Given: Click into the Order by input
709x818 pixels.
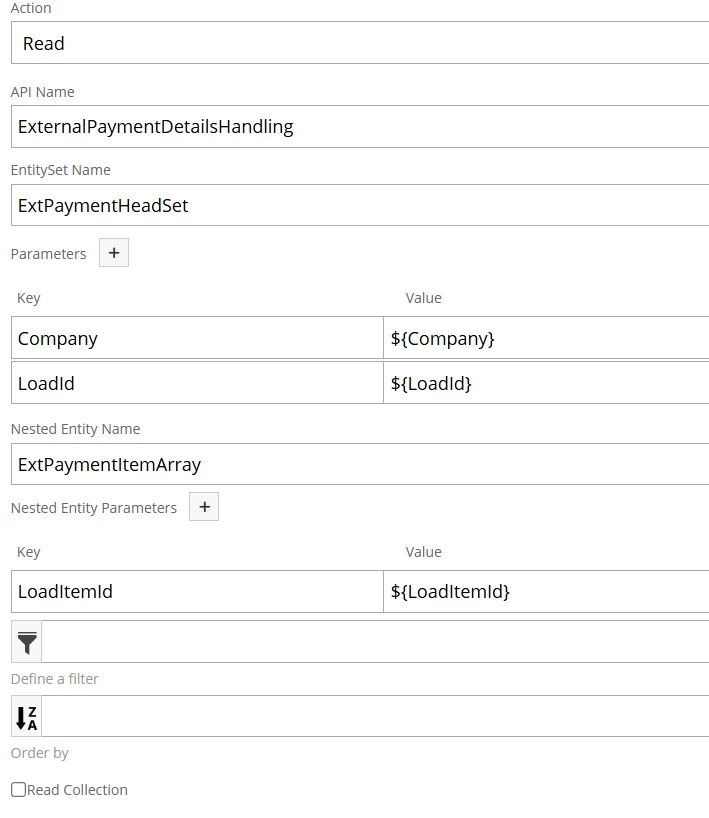Looking at the screenshot, I should [x=375, y=716].
